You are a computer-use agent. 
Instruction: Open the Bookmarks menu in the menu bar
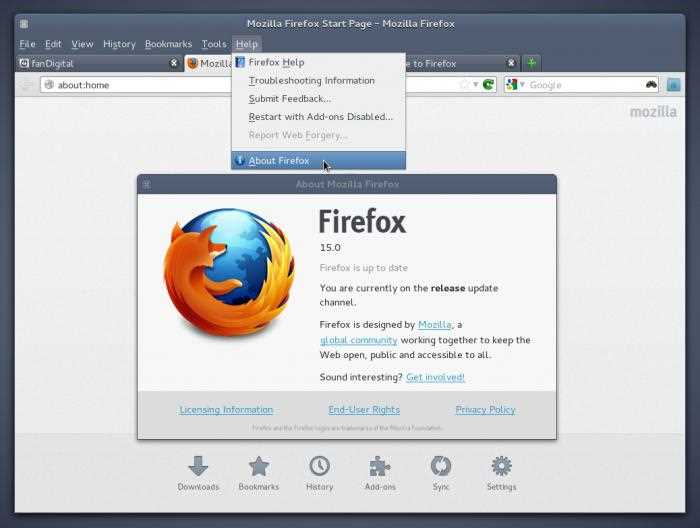pos(168,44)
